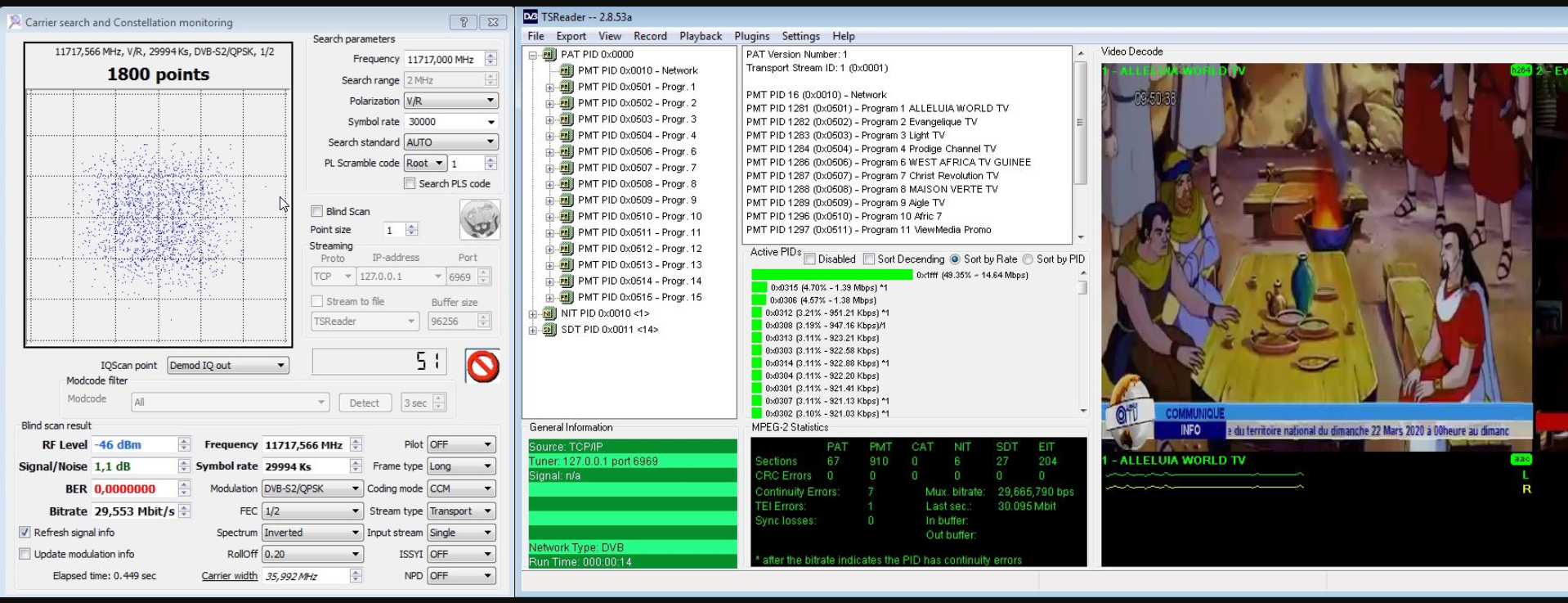Click the Point size stepper arrows
Screen dimensions: 1568x603
point(411,230)
